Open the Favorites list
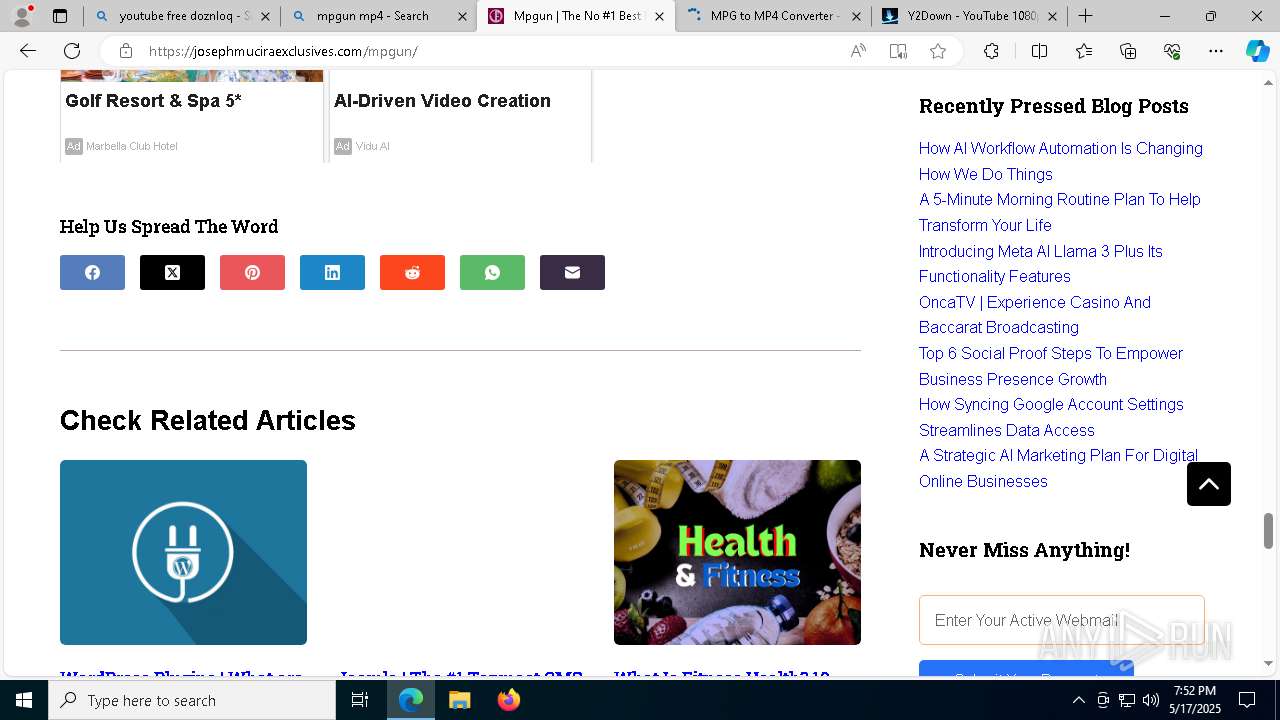1280x720 pixels. (1084, 51)
